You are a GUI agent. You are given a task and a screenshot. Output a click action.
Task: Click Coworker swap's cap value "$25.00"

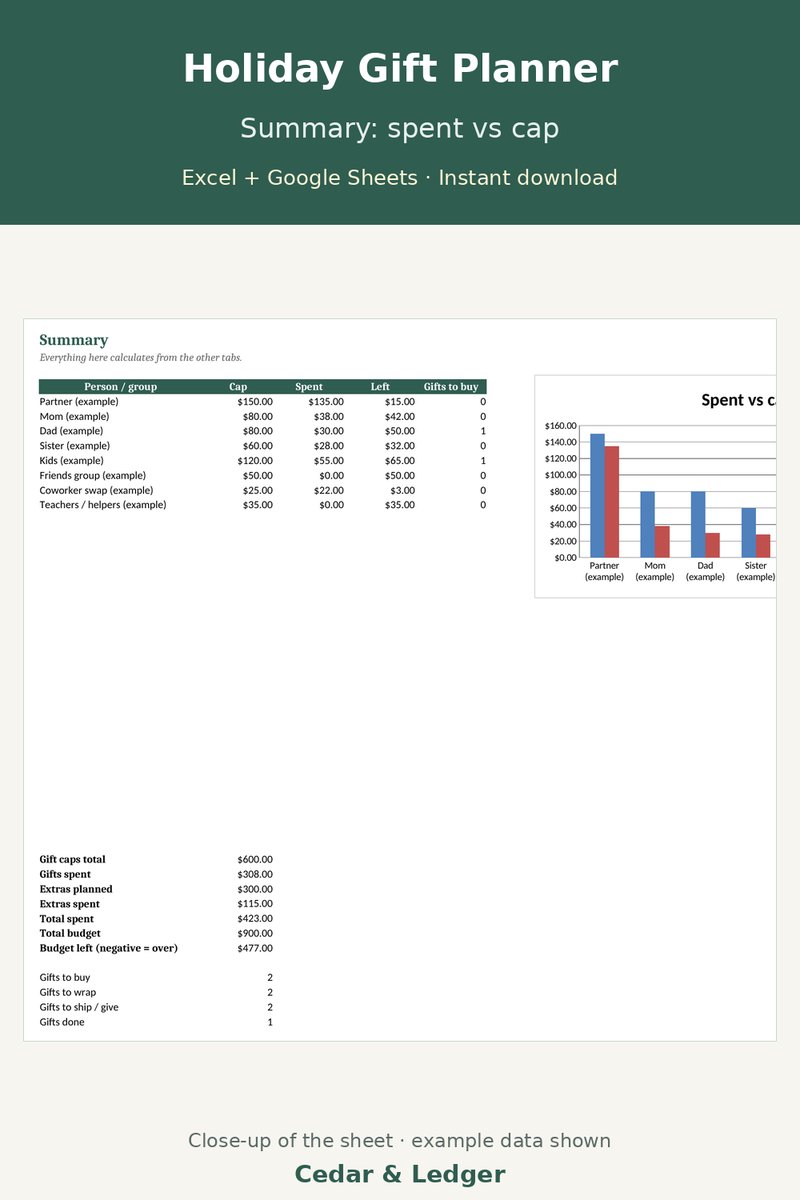tap(257, 490)
